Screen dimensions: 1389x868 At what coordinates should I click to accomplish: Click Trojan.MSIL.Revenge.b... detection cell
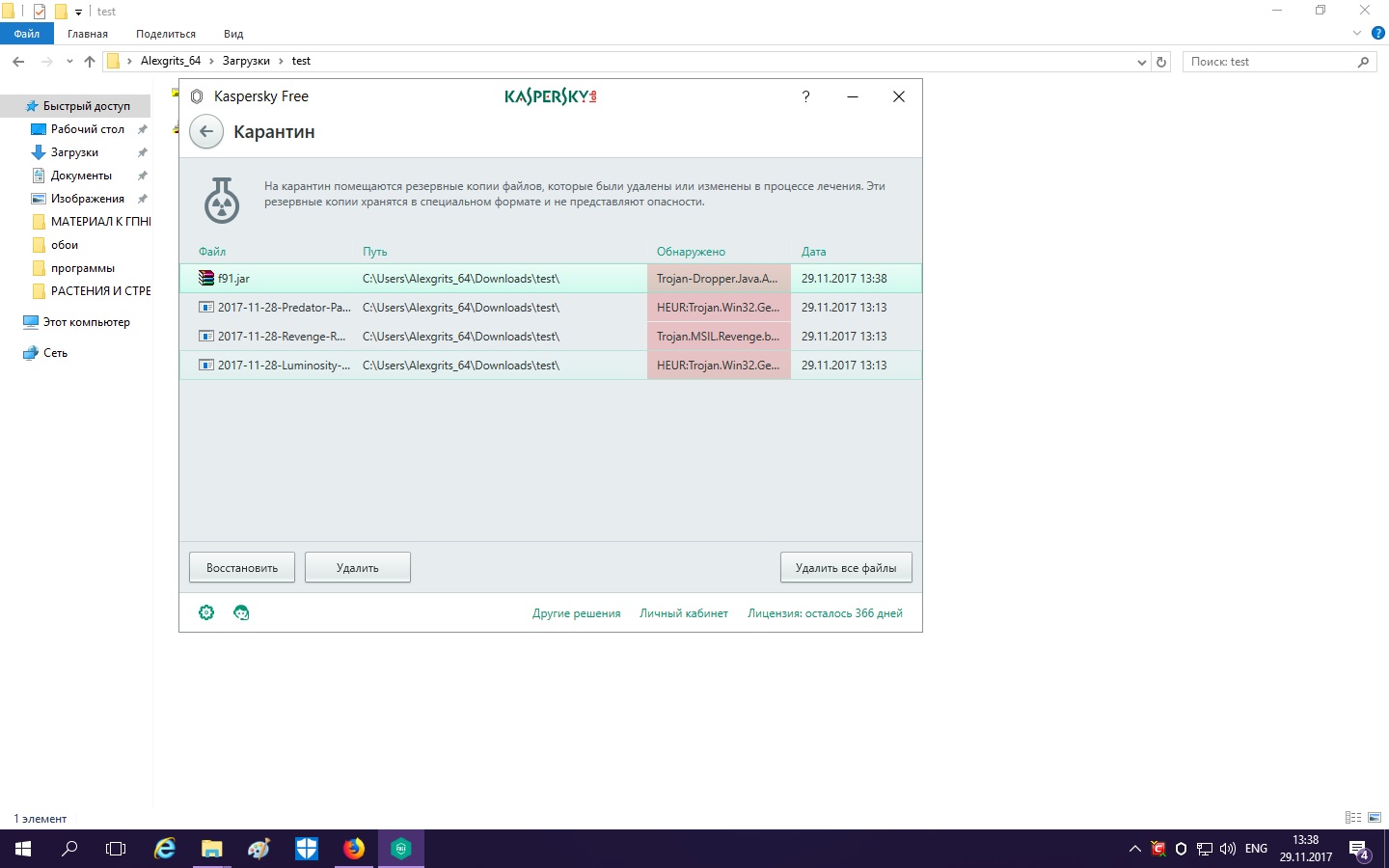click(719, 337)
